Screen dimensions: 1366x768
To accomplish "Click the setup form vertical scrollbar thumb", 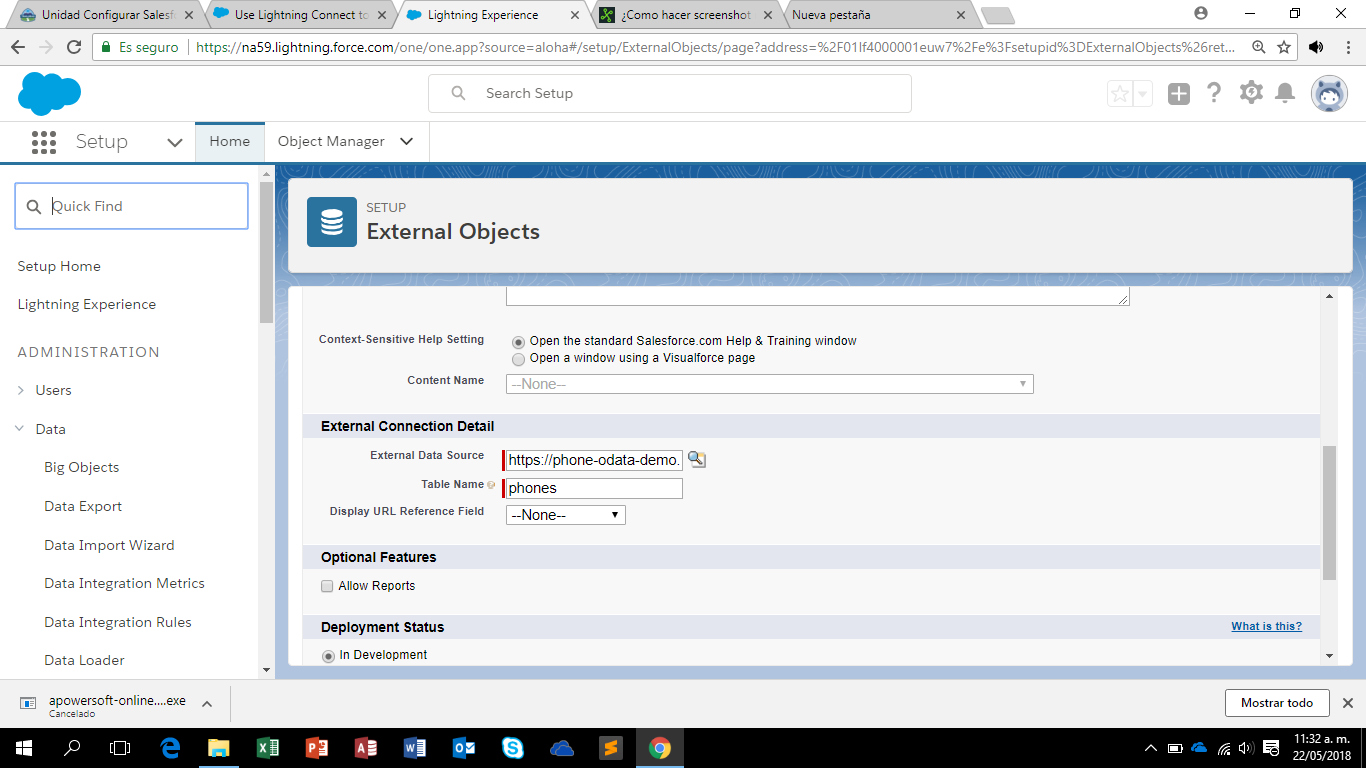I will tap(1329, 513).
